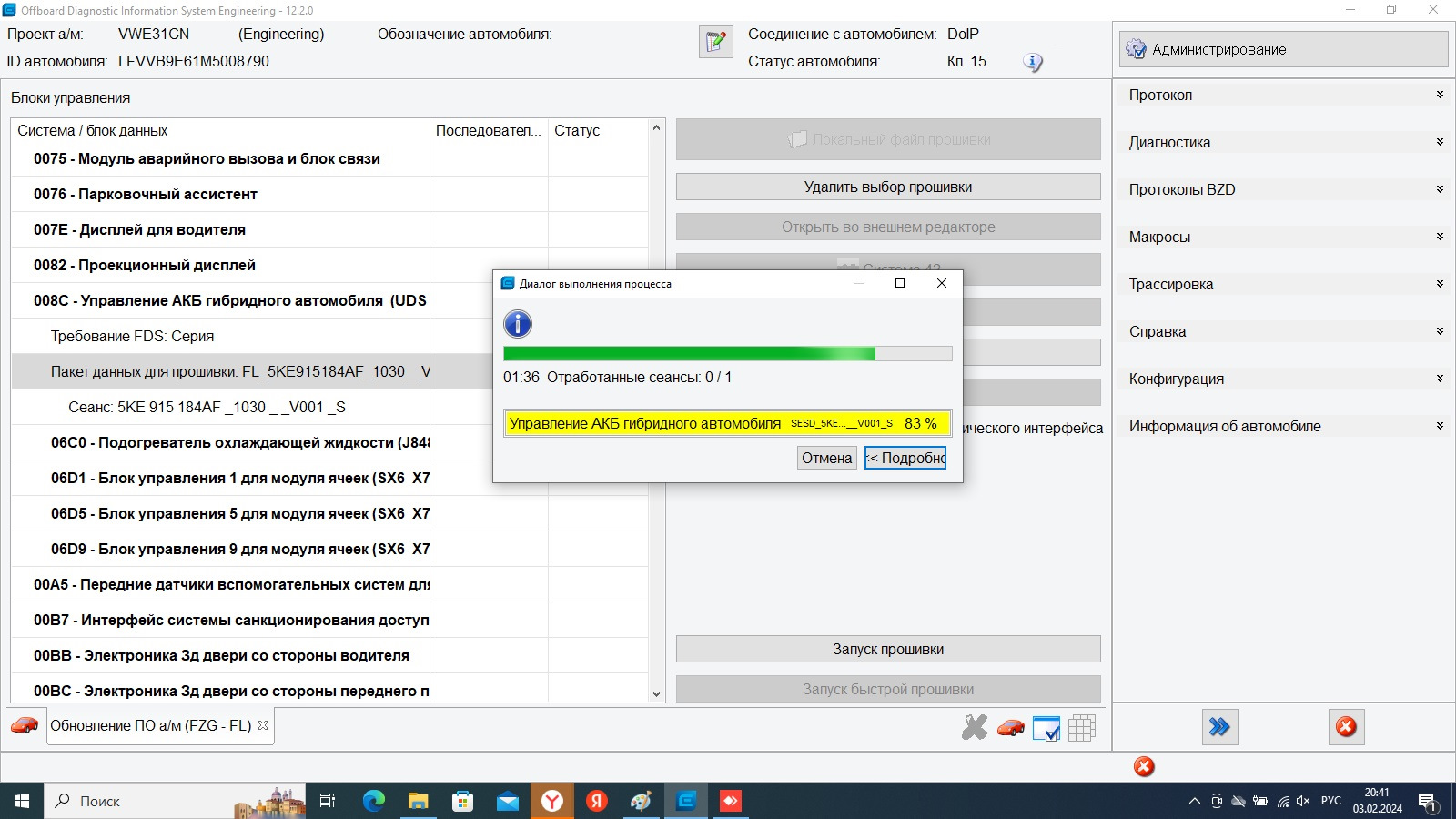Select row 008C - Управление АКБ гибридного автомобиля
The width and height of the screenshot is (1456, 819).
click(x=252, y=300)
